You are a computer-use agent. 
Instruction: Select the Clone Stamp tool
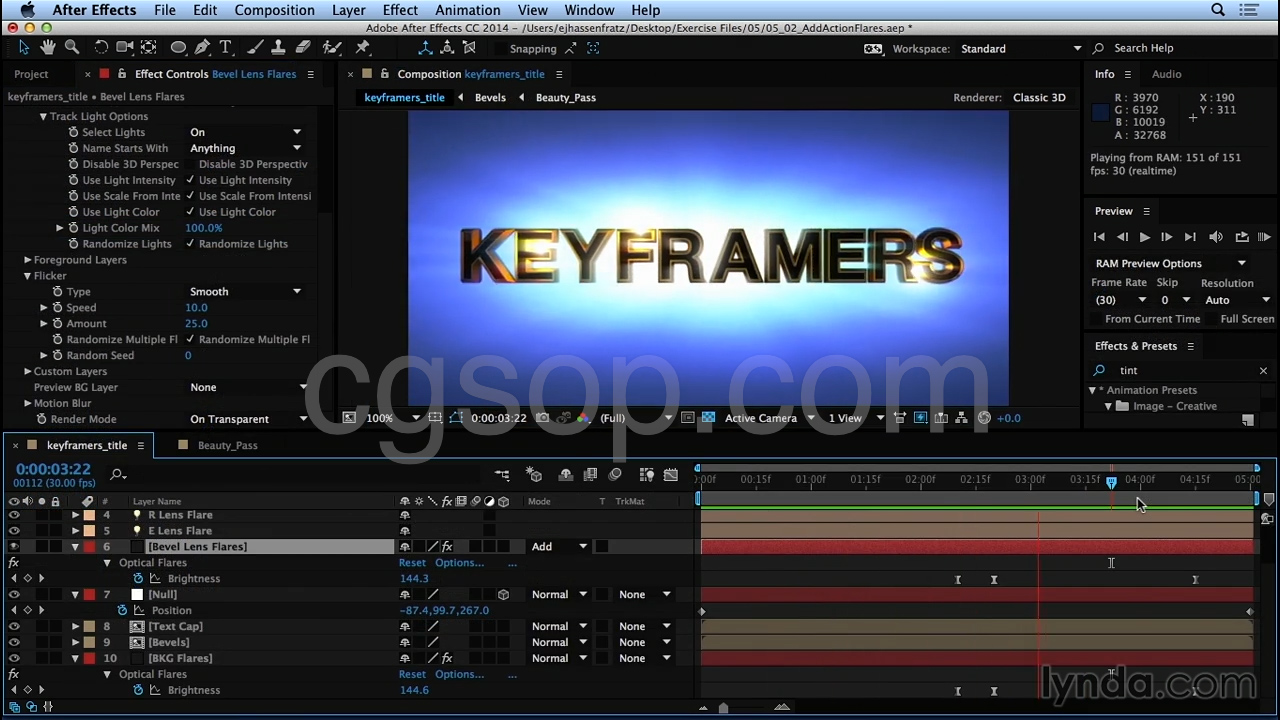click(x=279, y=48)
